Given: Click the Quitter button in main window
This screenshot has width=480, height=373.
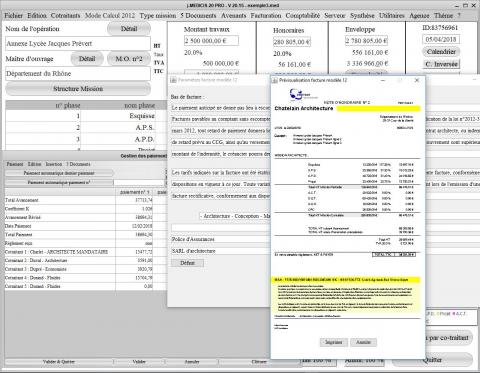Looking at the screenshot, I should (432, 360).
